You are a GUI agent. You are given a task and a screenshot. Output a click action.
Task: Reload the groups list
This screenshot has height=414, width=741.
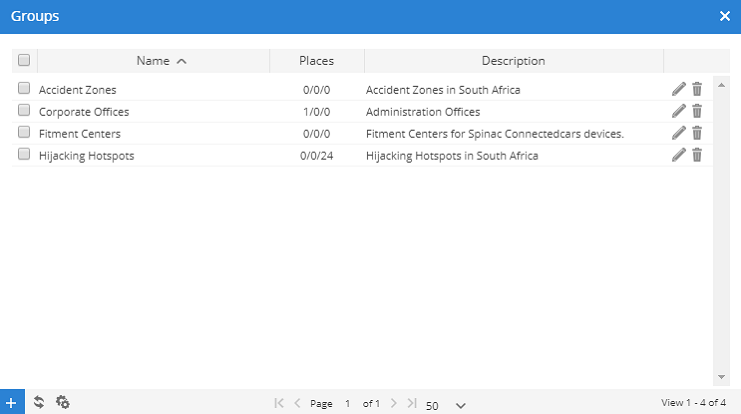(x=38, y=402)
